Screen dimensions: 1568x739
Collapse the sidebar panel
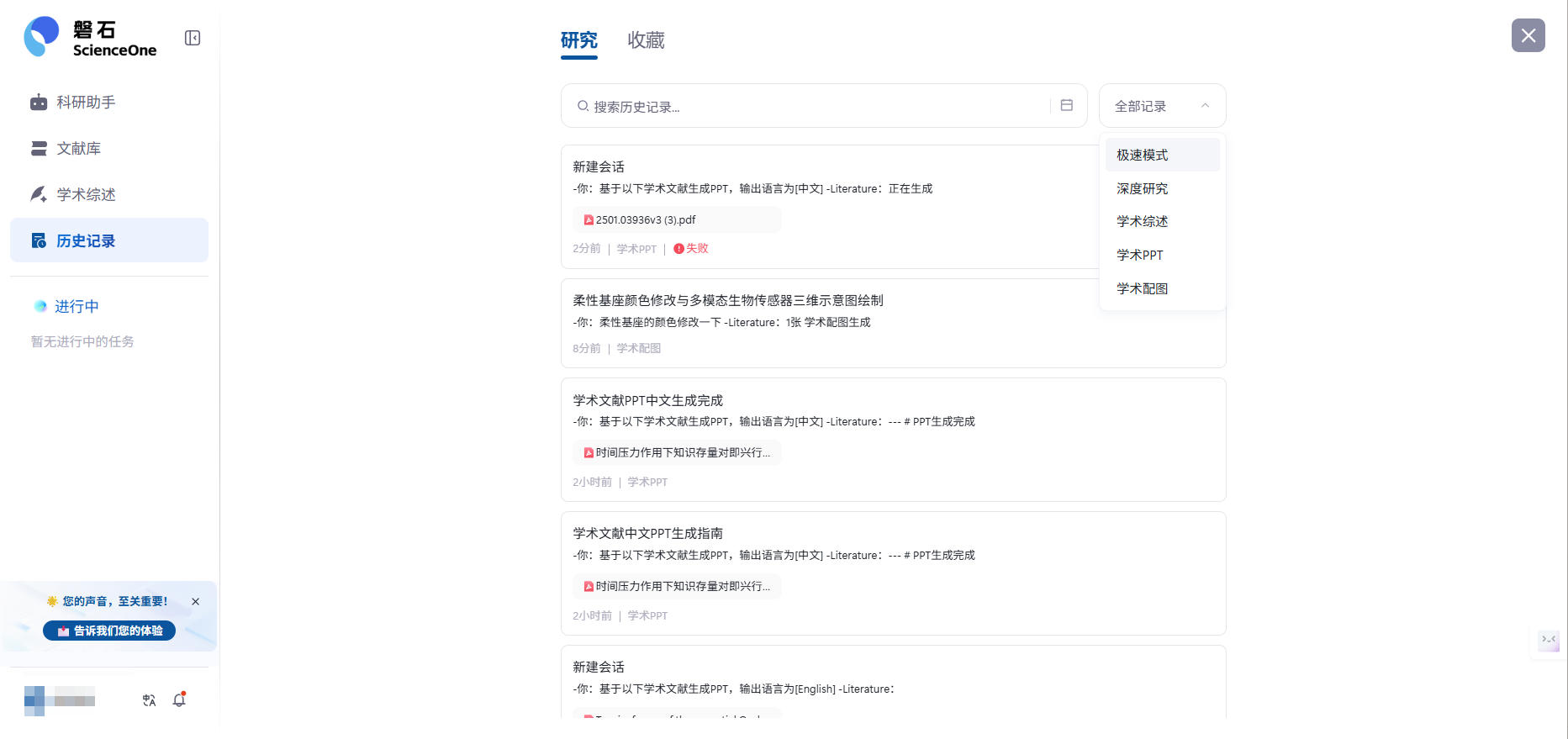tap(193, 38)
